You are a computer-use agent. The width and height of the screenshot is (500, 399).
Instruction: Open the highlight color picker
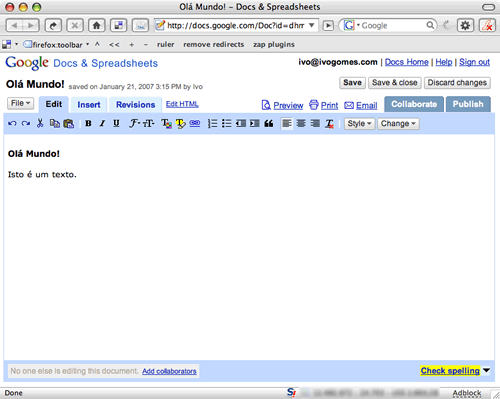point(180,124)
